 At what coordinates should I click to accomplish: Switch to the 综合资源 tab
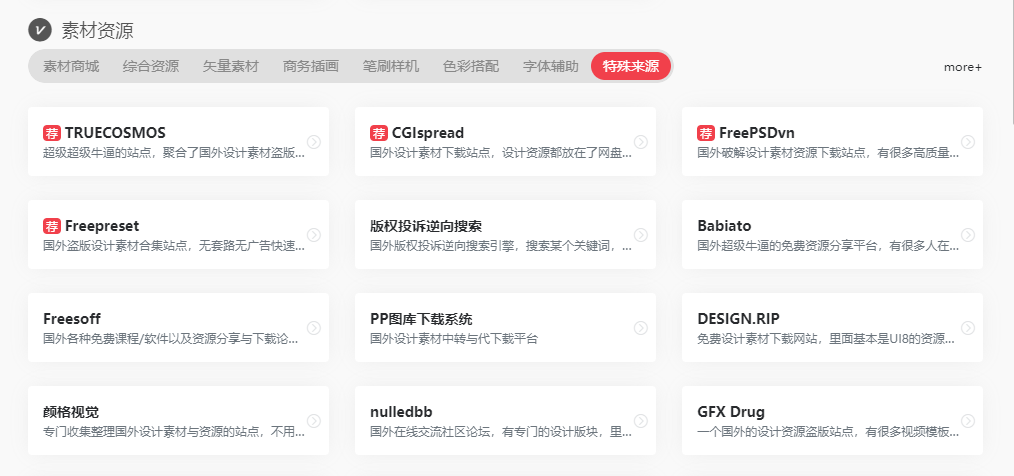151,66
